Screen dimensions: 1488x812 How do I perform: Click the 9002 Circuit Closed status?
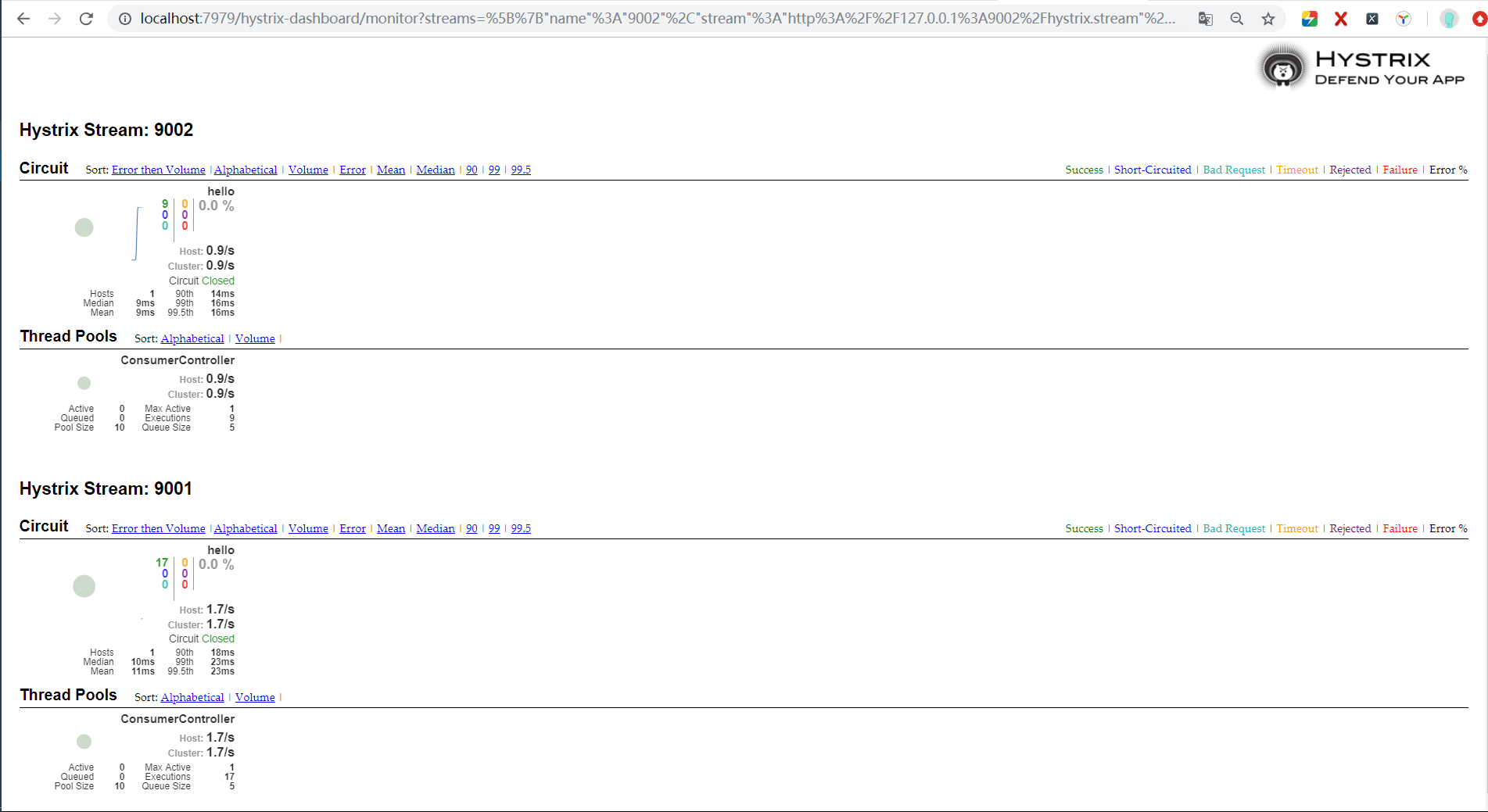tap(202, 281)
